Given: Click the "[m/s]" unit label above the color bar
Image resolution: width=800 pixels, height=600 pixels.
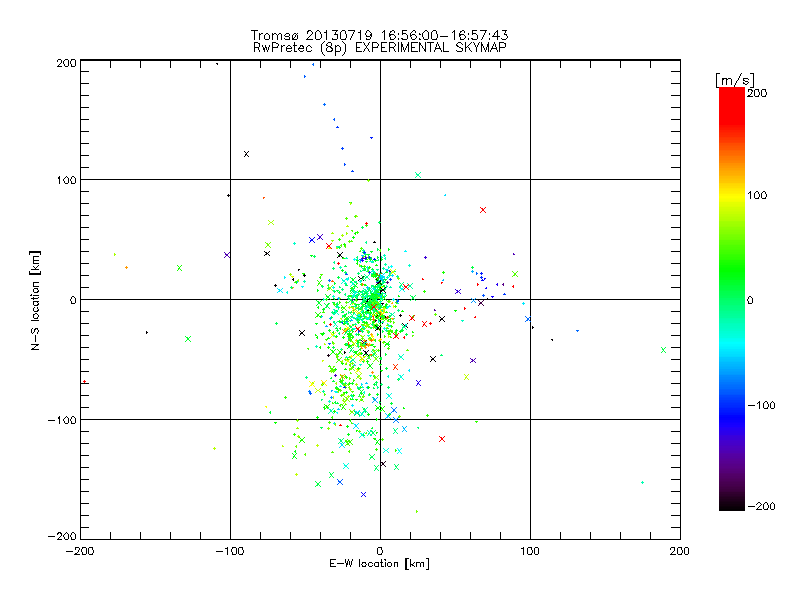Looking at the screenshot, I should coord(735,80).
